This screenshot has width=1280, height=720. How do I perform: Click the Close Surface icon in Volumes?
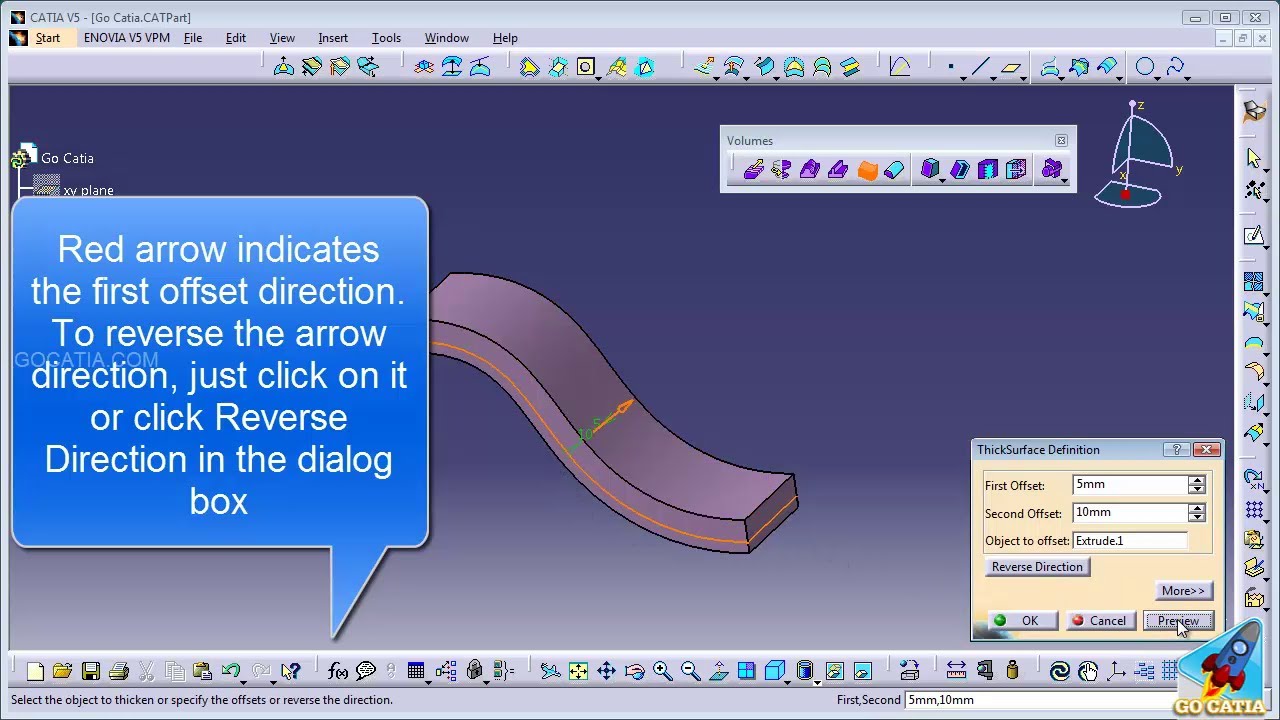(x=894, y=170)
